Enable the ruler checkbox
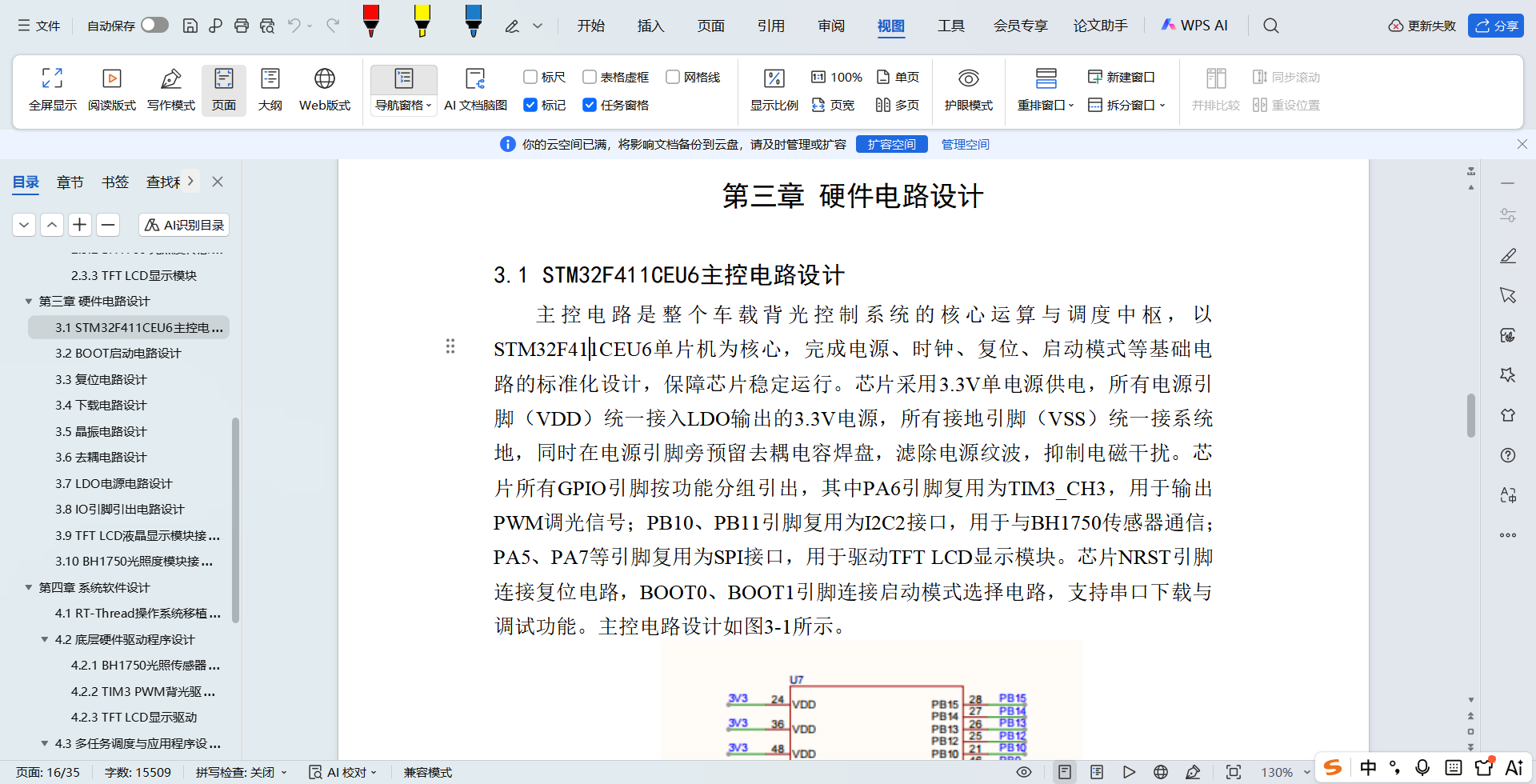1536x784 pixels. 530,77
